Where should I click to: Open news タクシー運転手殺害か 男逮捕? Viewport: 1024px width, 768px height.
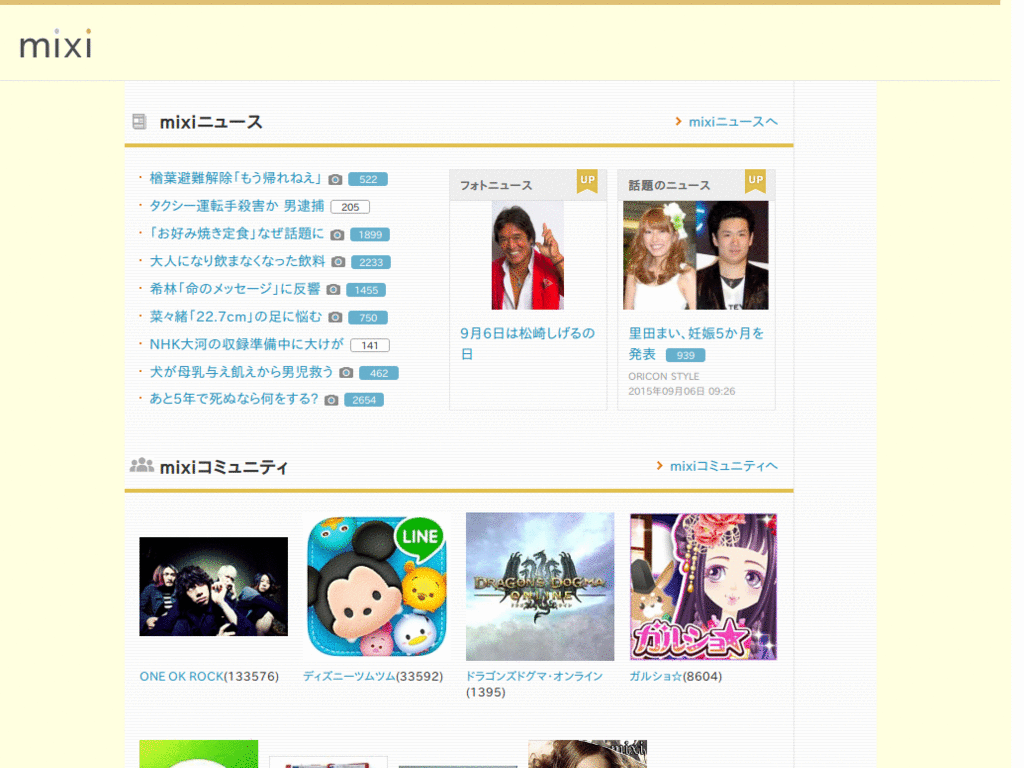(237, 206)
